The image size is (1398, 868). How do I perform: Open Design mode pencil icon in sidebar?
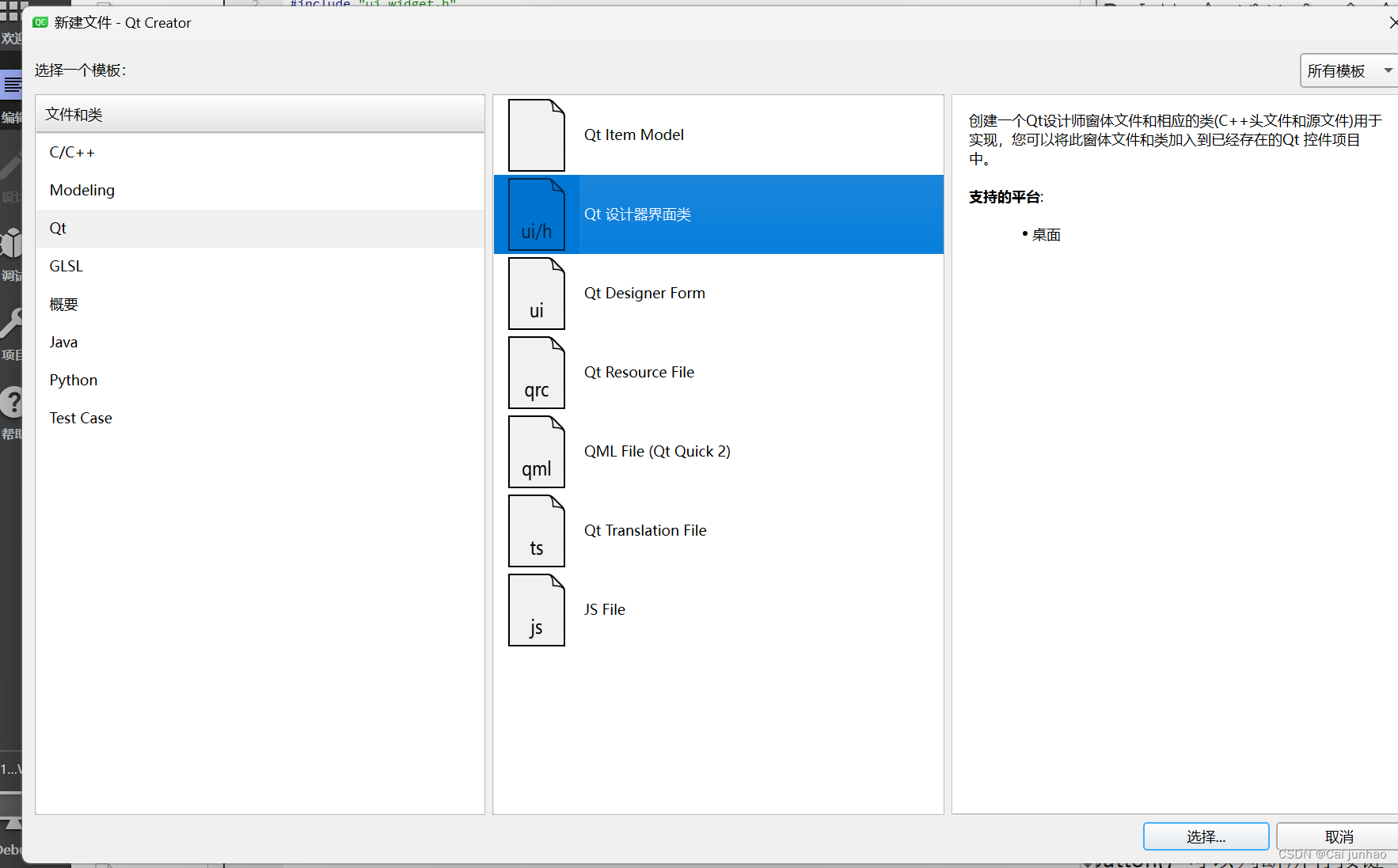11,165
